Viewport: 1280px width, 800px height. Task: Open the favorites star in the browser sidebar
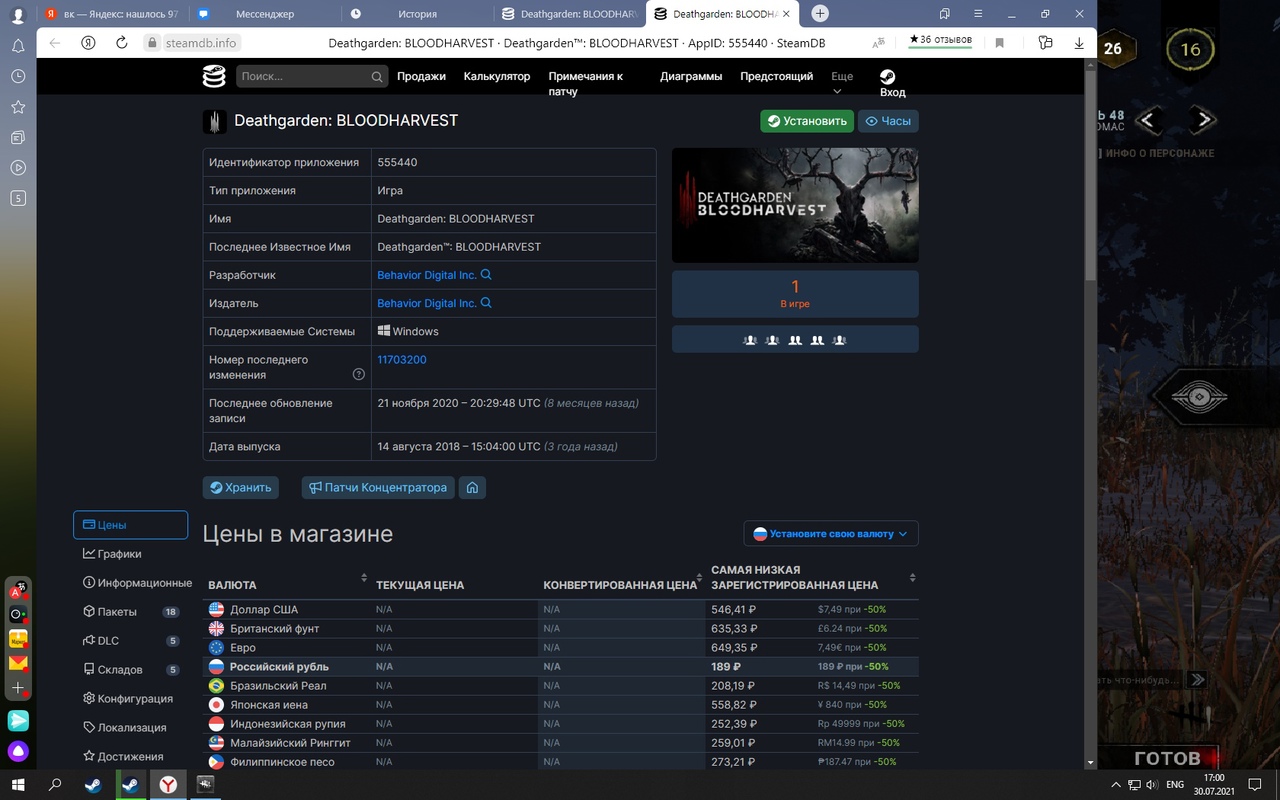(x=18, y=107)
